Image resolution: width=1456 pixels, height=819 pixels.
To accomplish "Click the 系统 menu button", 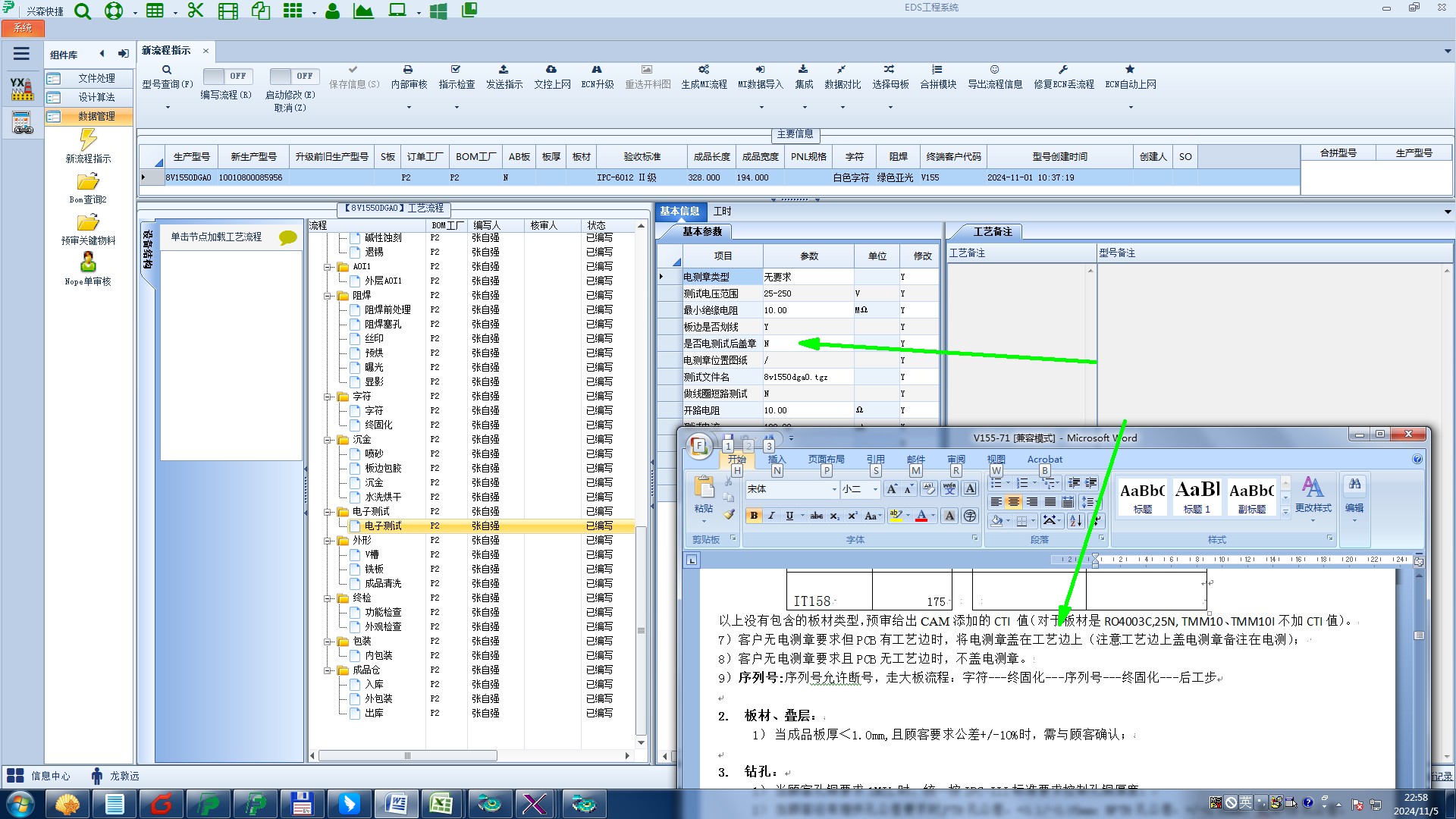I will coord(23,28).
